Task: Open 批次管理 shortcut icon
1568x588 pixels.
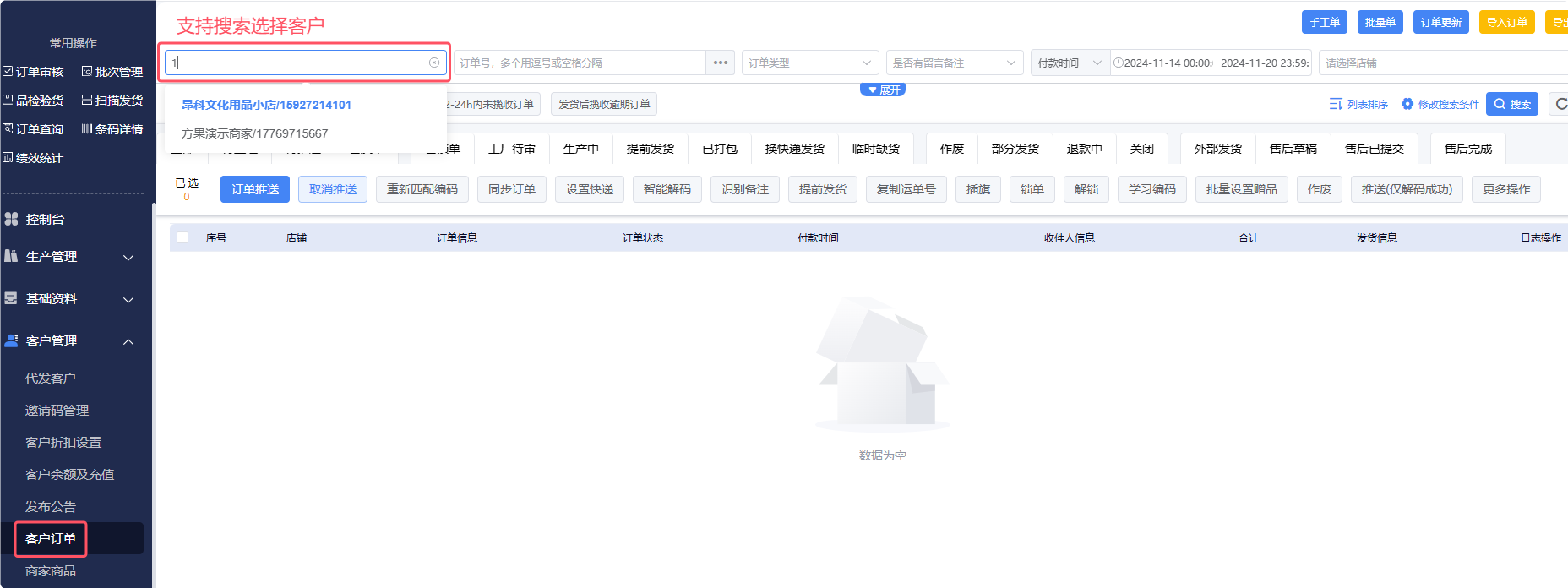Action: click(87, 72)
